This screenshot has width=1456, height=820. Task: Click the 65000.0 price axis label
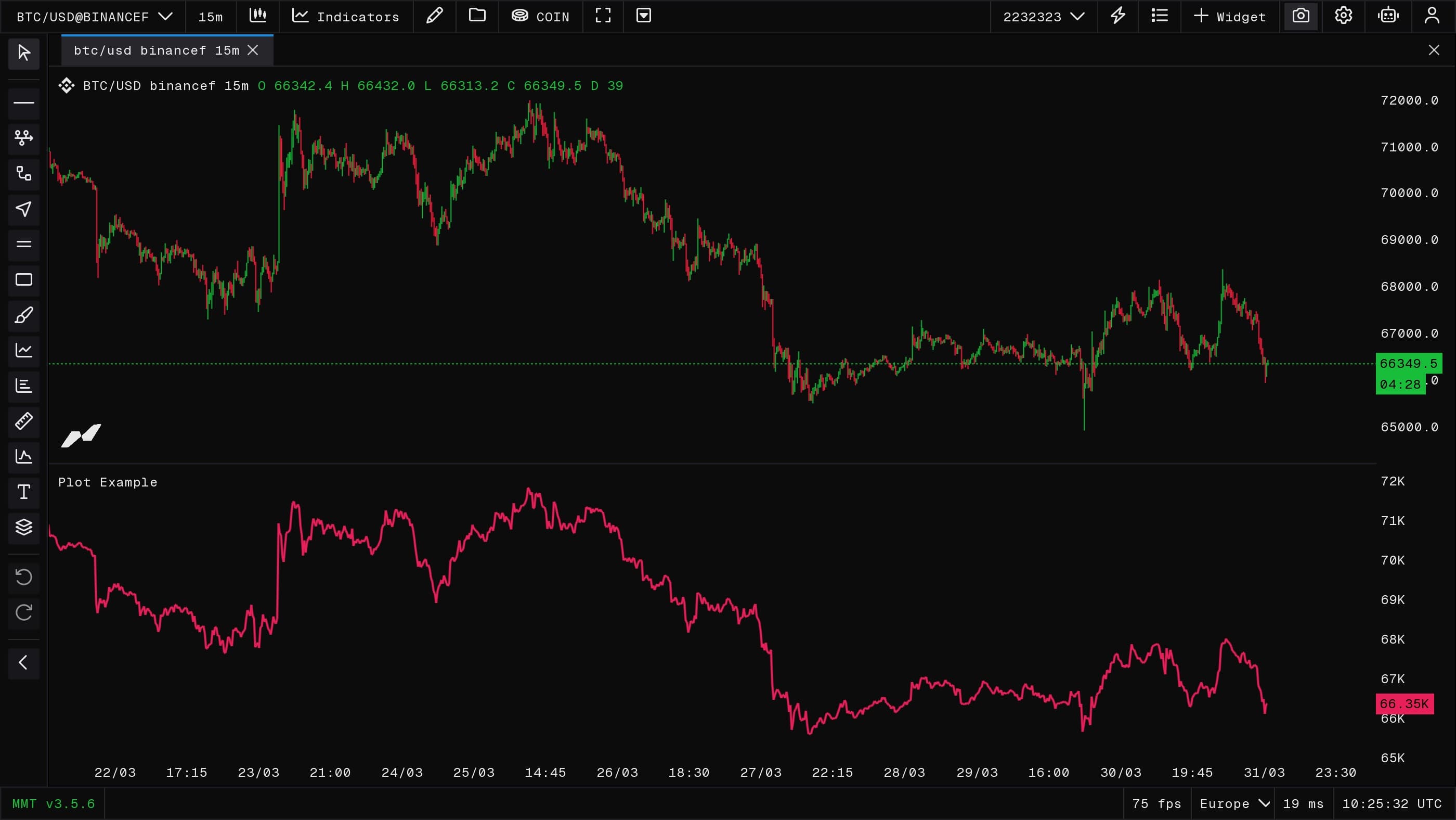point(1409,427)
